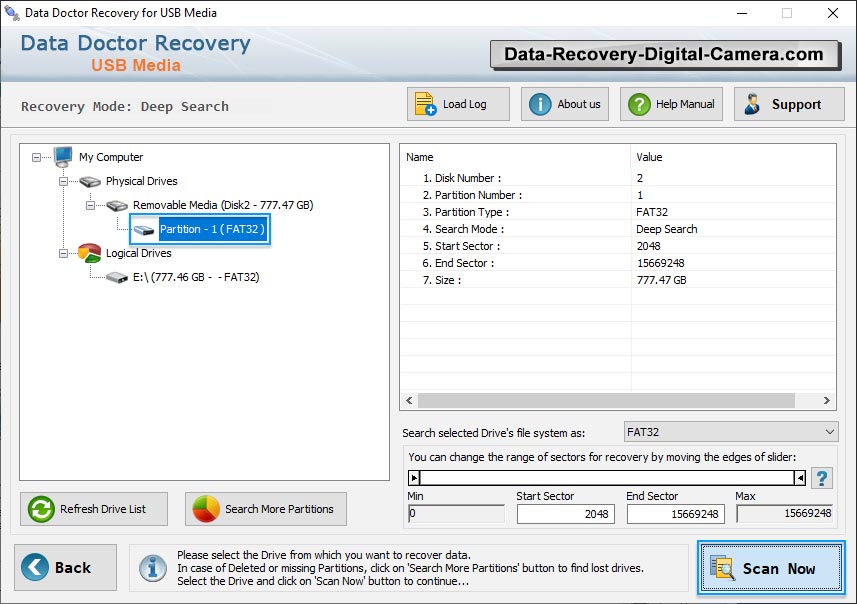
Task: Click the Name column header
Action: pyautogui.click(x=515, y=157)
